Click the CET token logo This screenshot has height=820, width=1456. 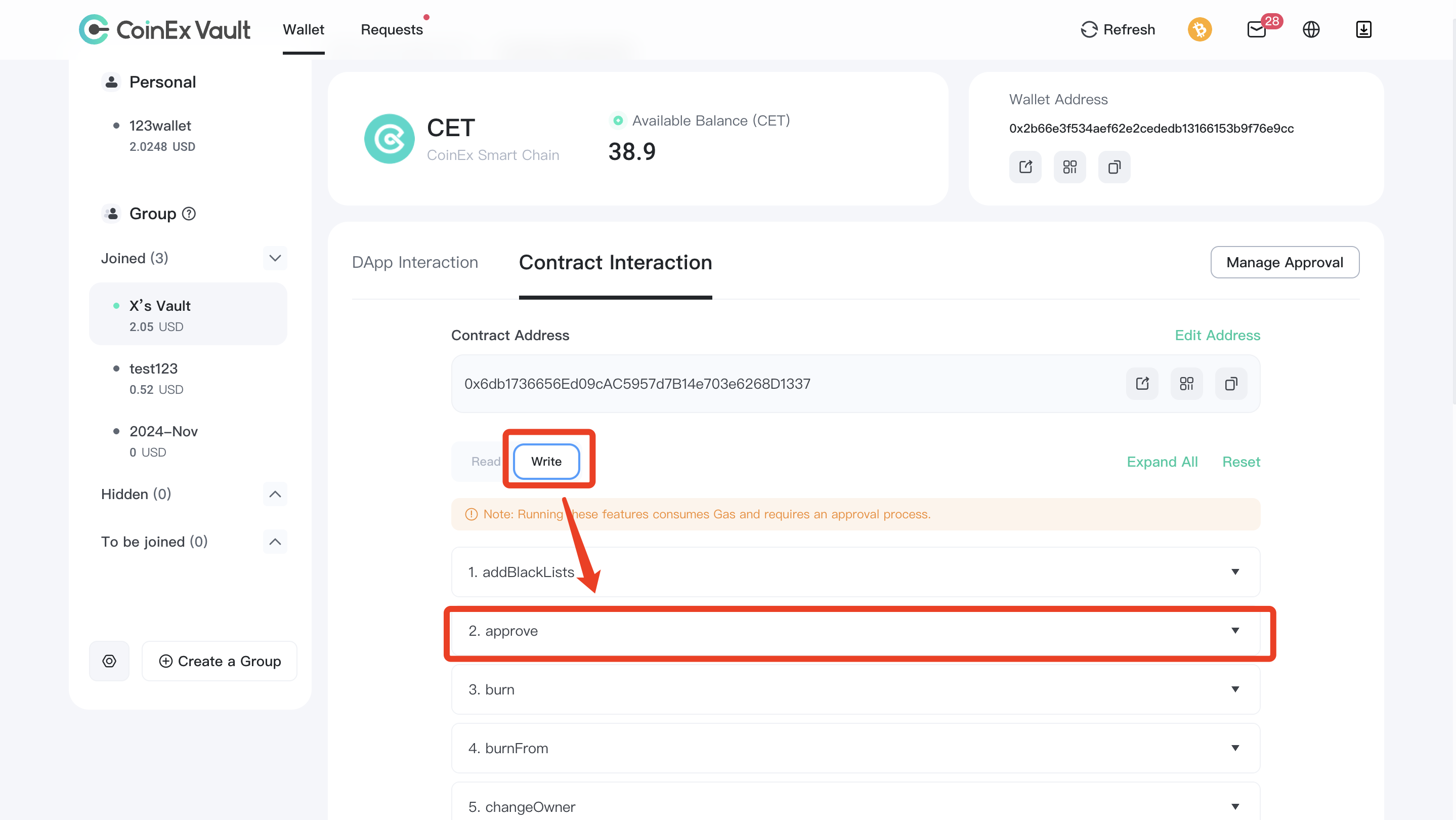(390, 139)
